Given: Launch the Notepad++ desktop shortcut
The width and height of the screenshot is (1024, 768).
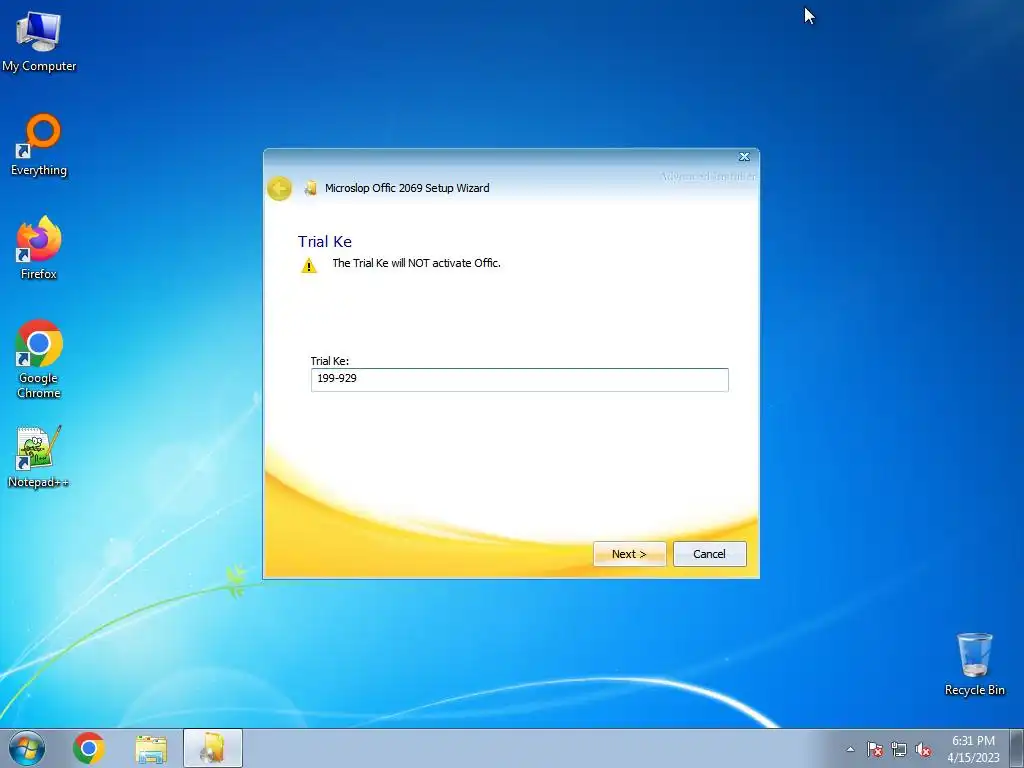Looking at the screenshot, I should point(39,457).
